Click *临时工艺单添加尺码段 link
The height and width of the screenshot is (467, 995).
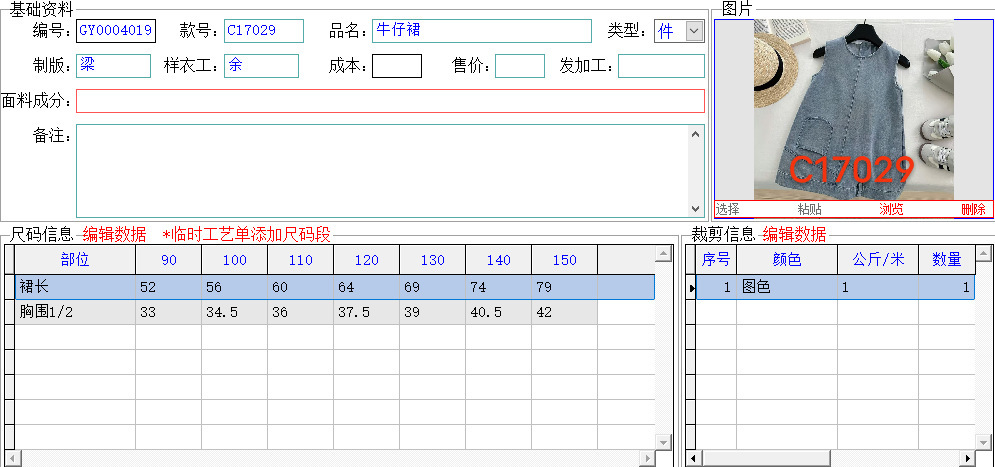point(247,235)
